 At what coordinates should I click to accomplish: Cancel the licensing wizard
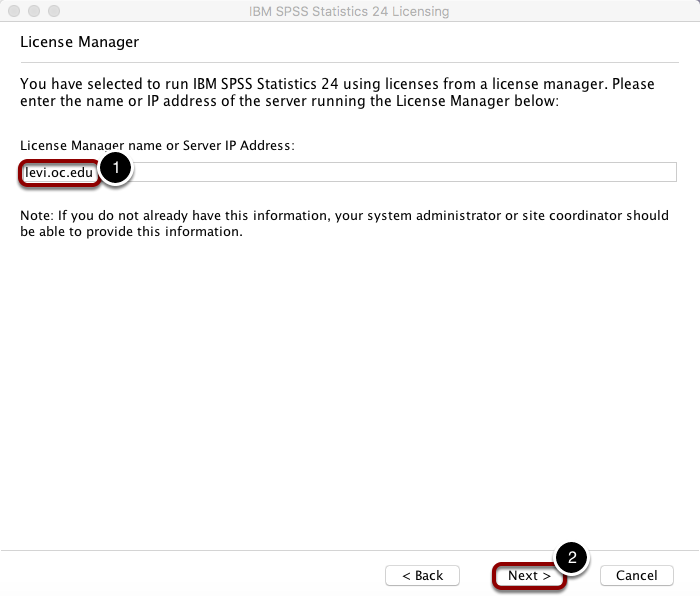click(x=637, y=575)
